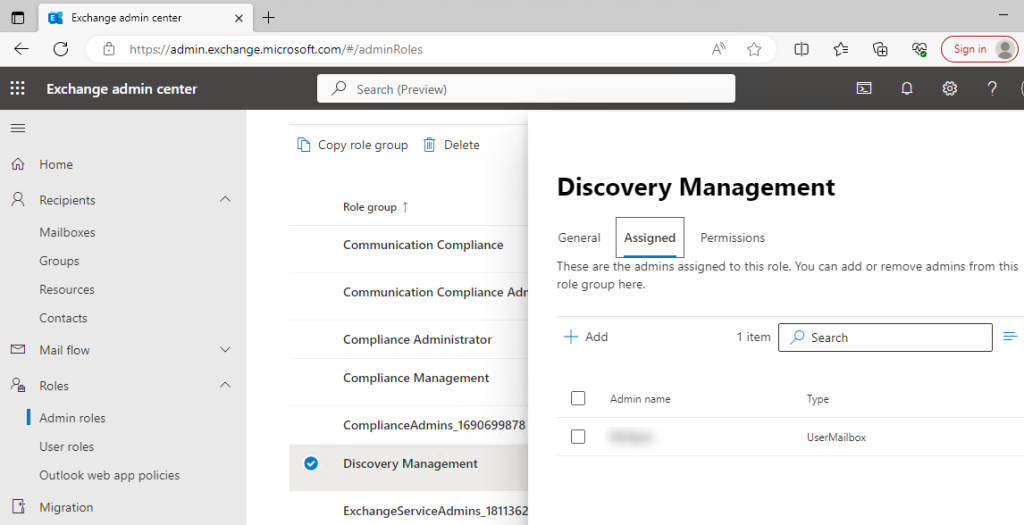
Task: Open the settings gear in header
Action: tap(950, 88)
